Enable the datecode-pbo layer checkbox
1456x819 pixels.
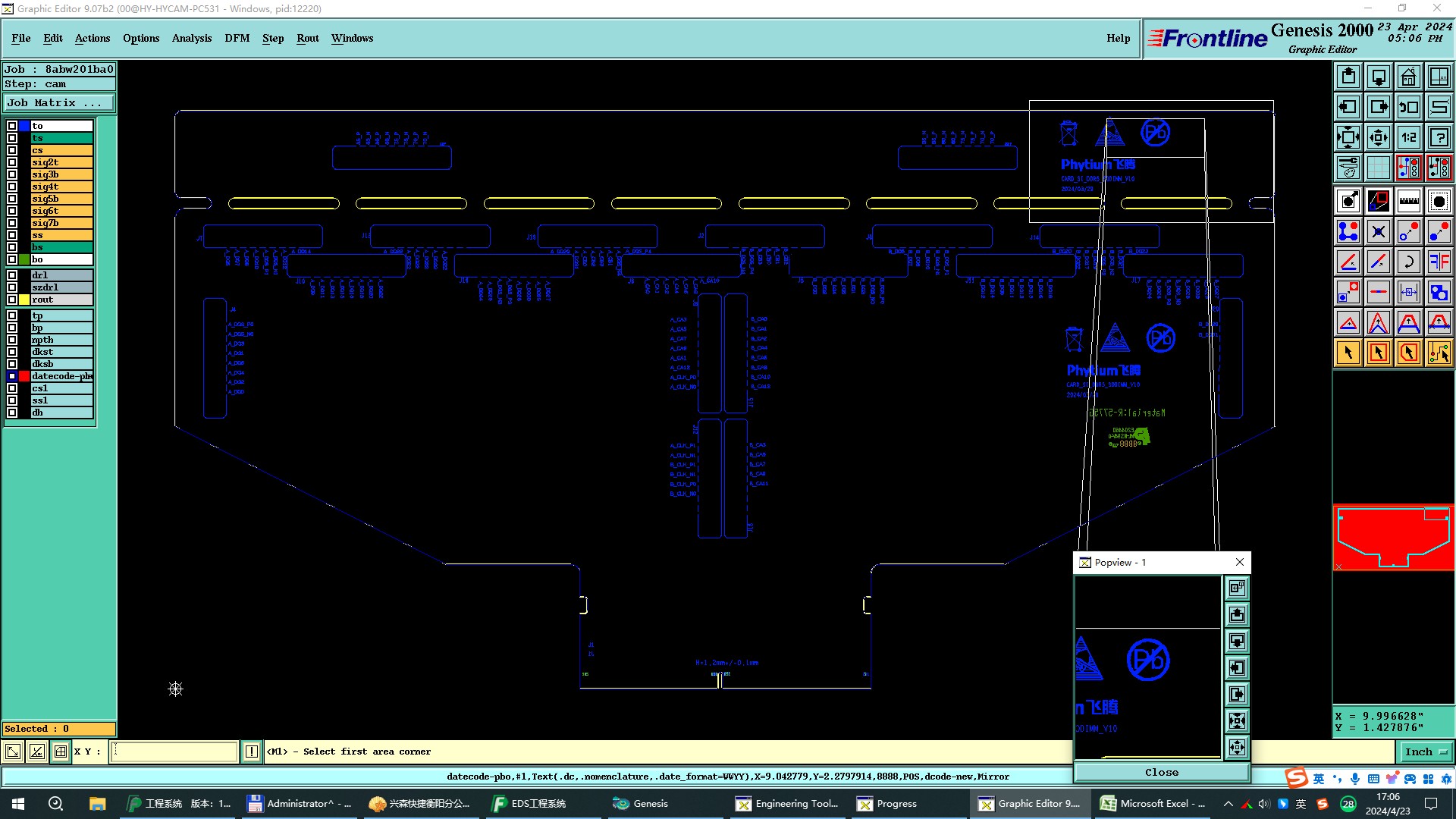pyautogui.click(x=12, y=376)
